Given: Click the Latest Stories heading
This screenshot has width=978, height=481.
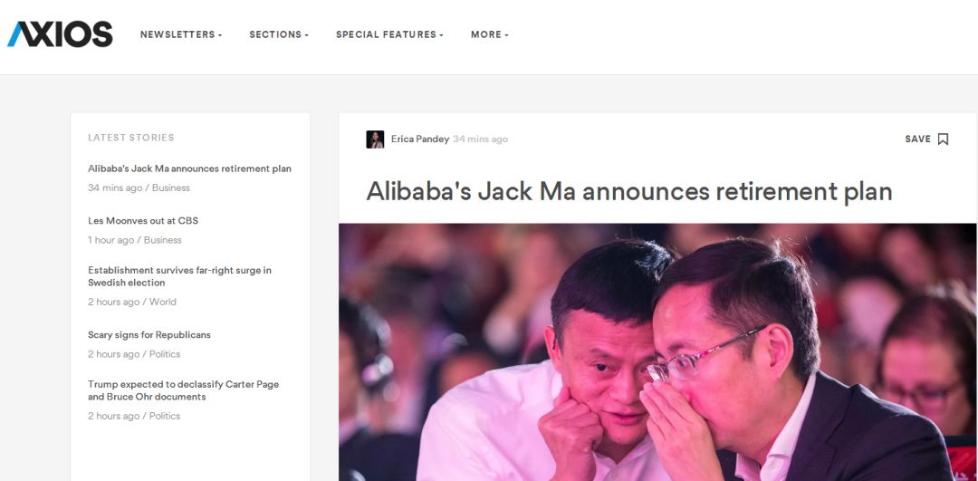Looking at the screenshot, I should (131, 138).
